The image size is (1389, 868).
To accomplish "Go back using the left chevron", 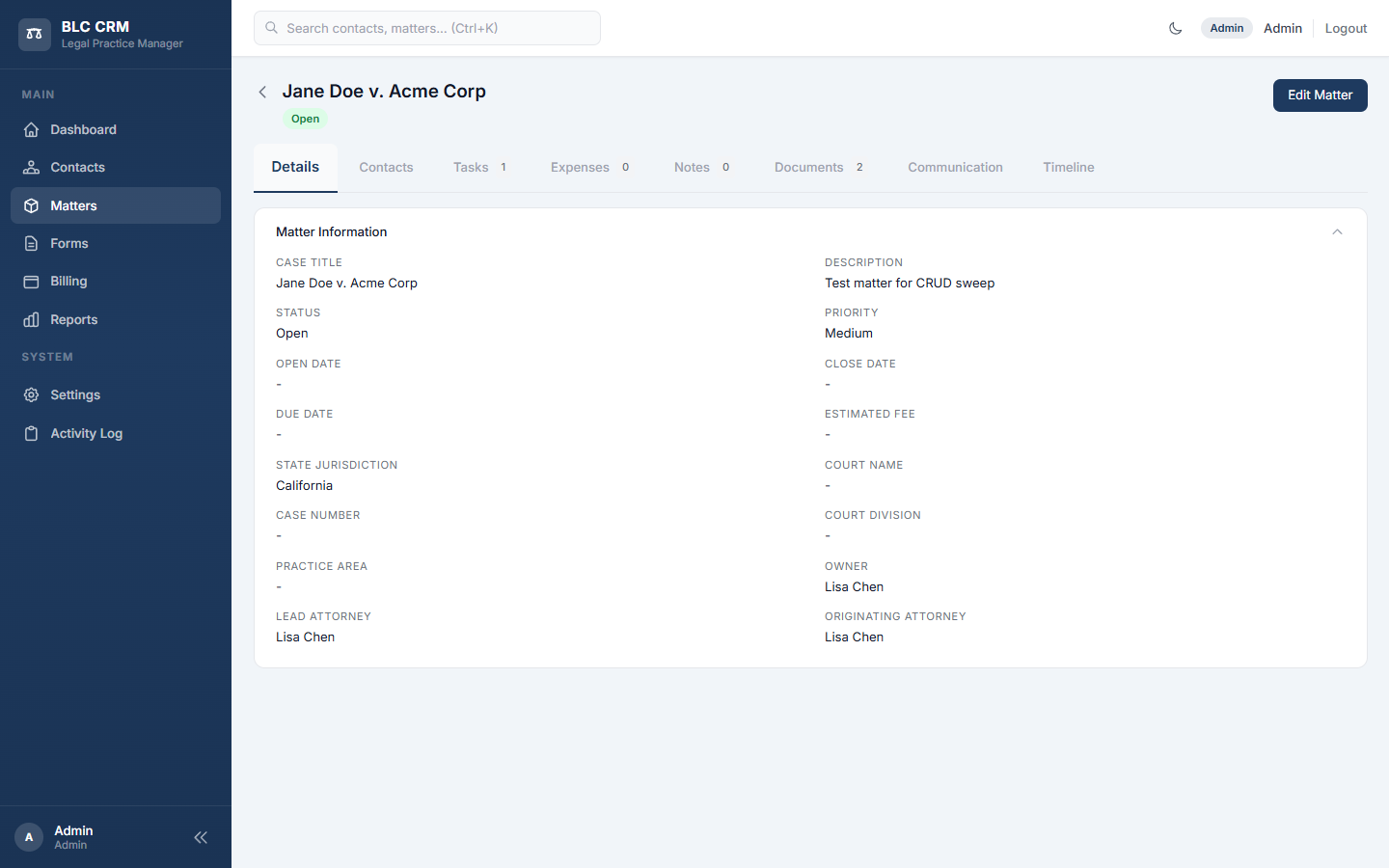I will pos(262,92).
